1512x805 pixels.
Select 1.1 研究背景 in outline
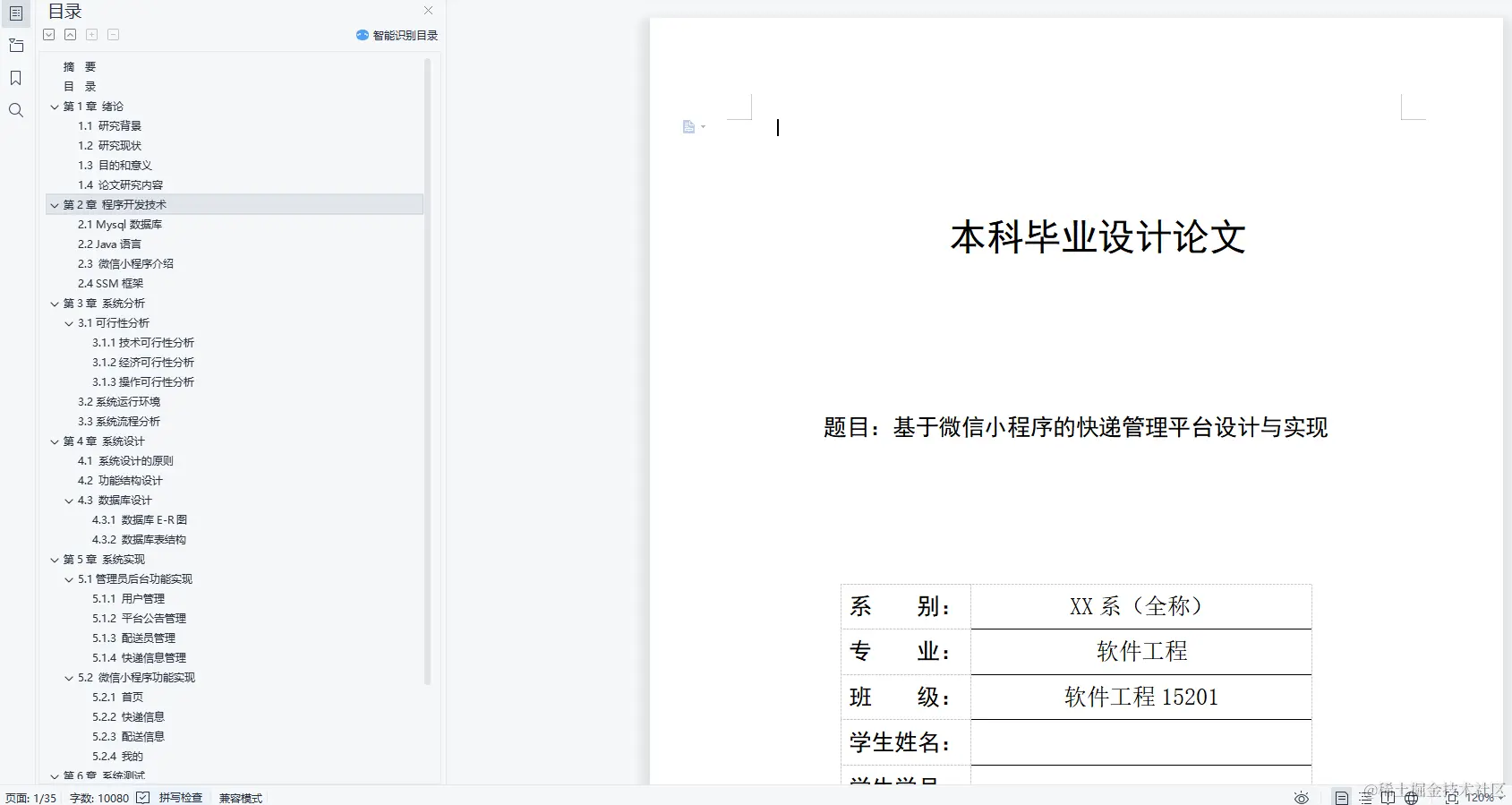coord(109,126)
